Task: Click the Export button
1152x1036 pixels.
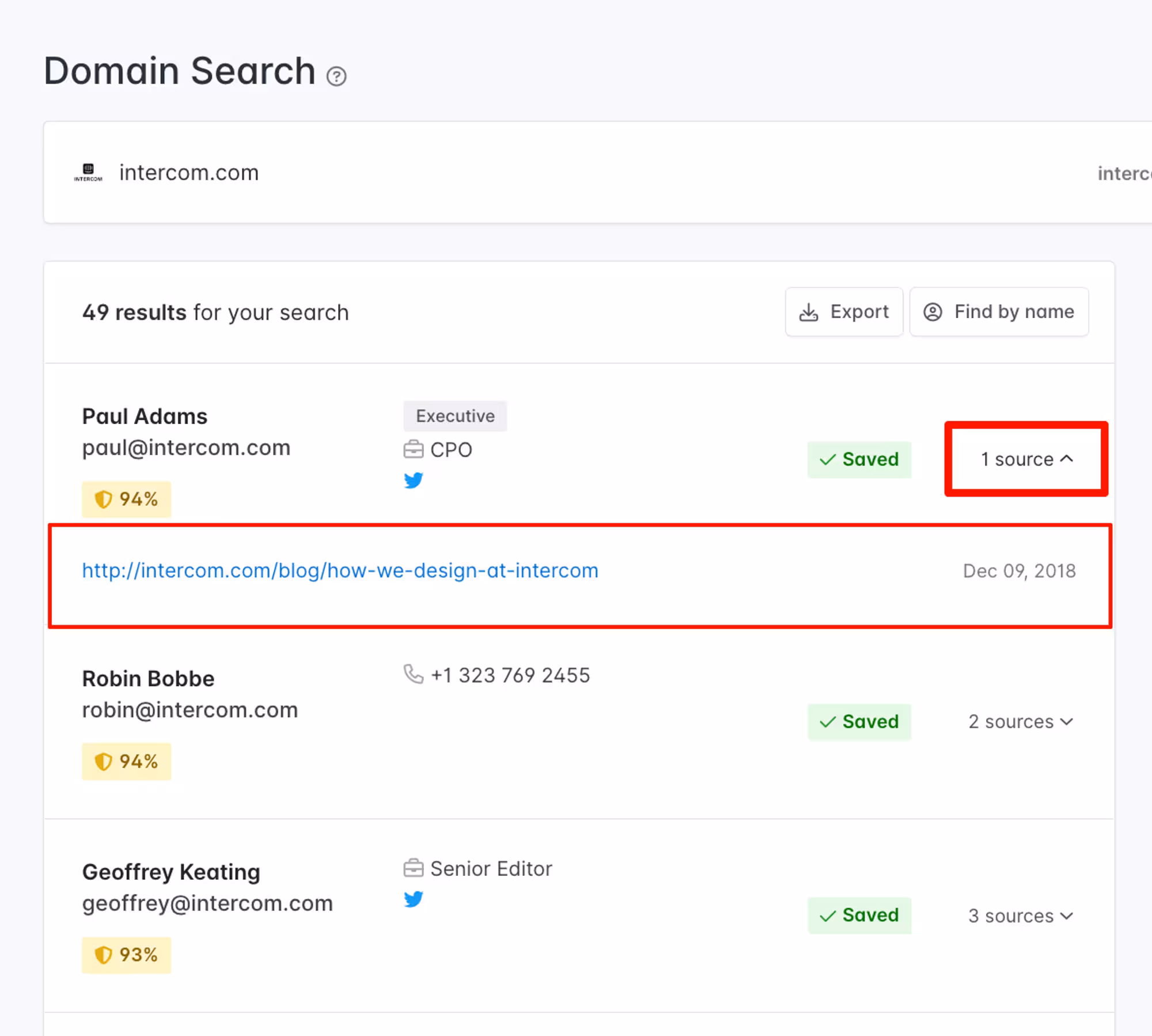Action: click(x=844, y=312)
